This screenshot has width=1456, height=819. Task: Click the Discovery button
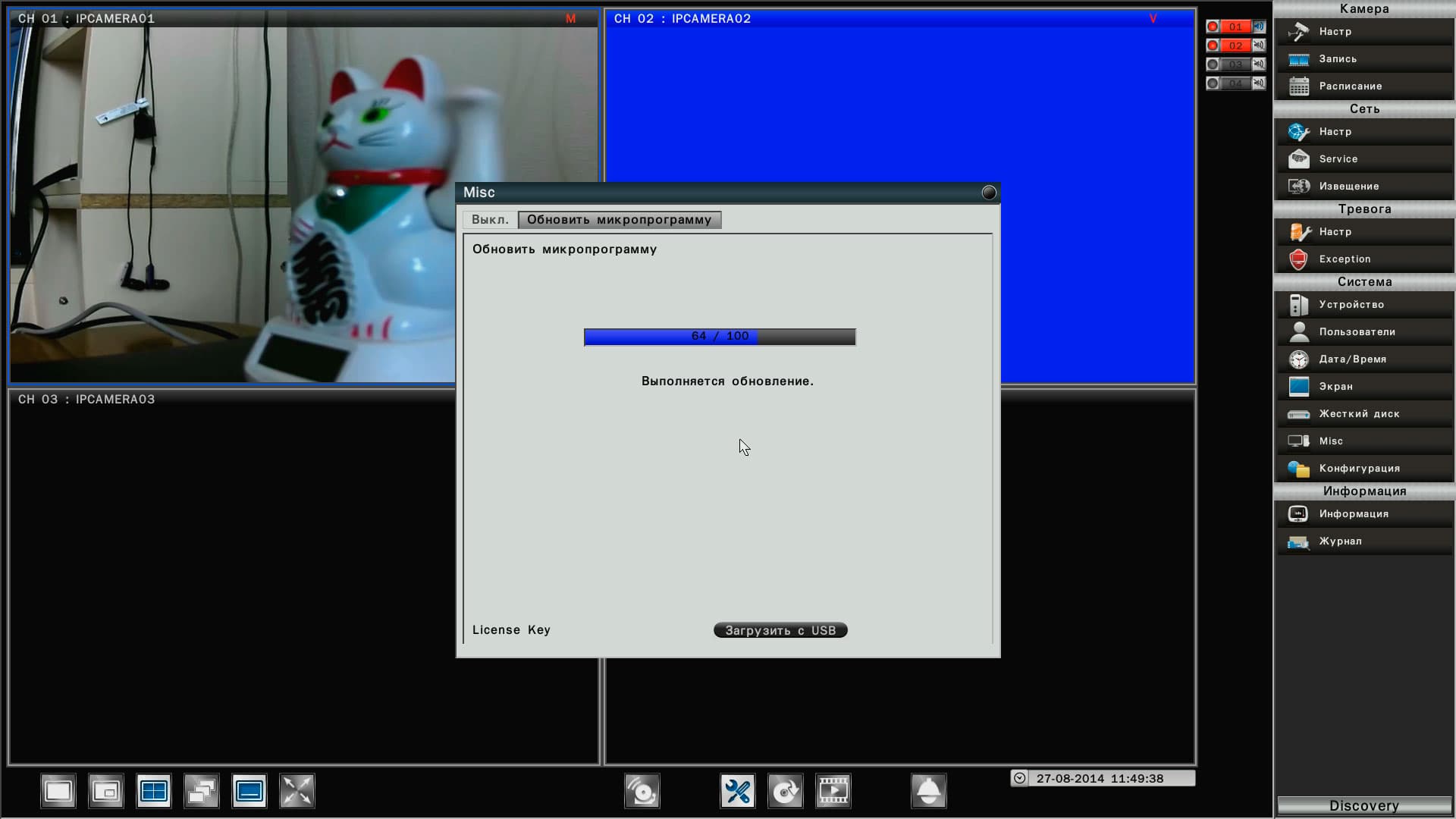(x=1363, y=805)
